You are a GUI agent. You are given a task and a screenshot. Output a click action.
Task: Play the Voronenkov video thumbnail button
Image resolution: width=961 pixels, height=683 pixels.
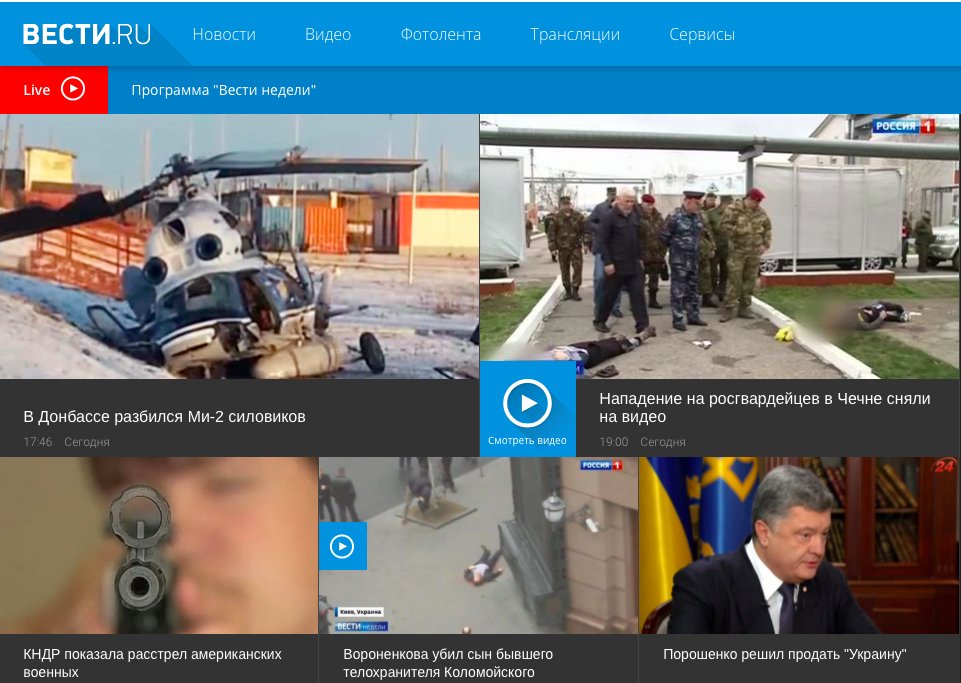pyautogui.click(x=342, y=546)
